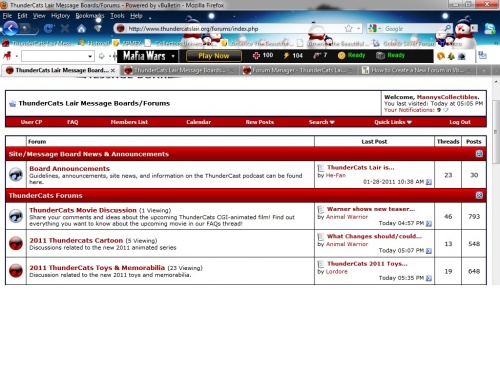Viewport: 500px width, 375px height.
Task: Click the Log Out link
Action: [x=460, y=122]
